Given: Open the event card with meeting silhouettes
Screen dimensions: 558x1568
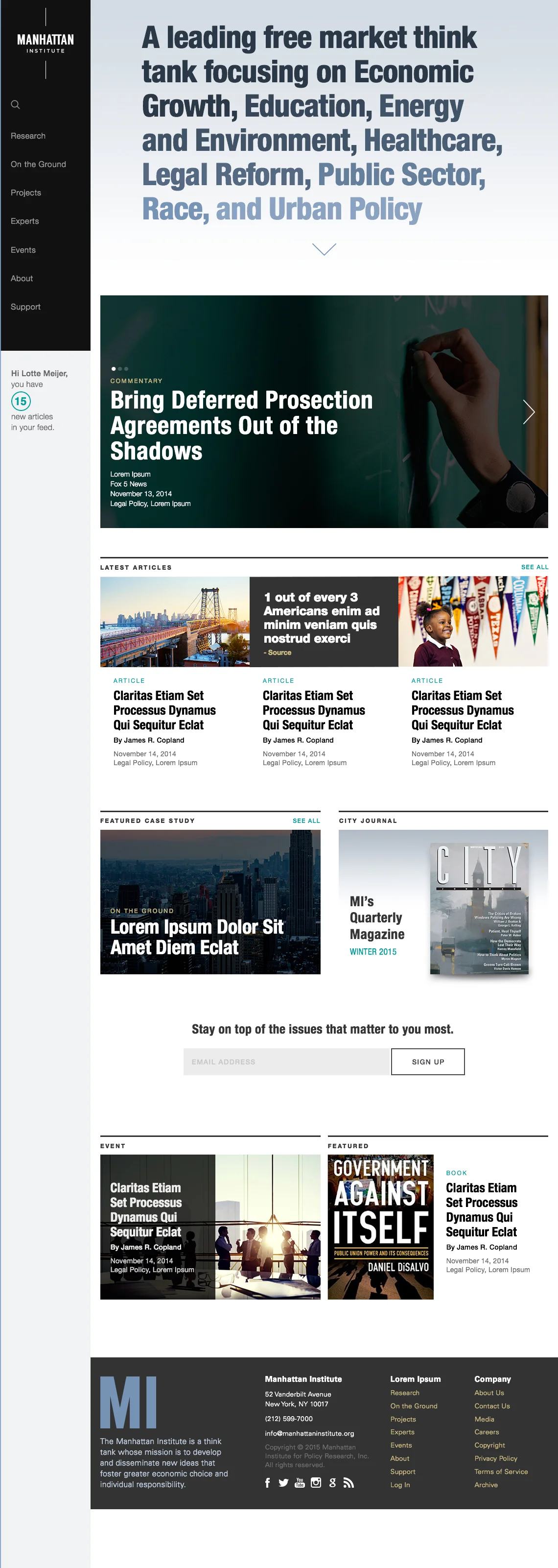Looking at the screenshot, I should click(x=210, y=1227).
